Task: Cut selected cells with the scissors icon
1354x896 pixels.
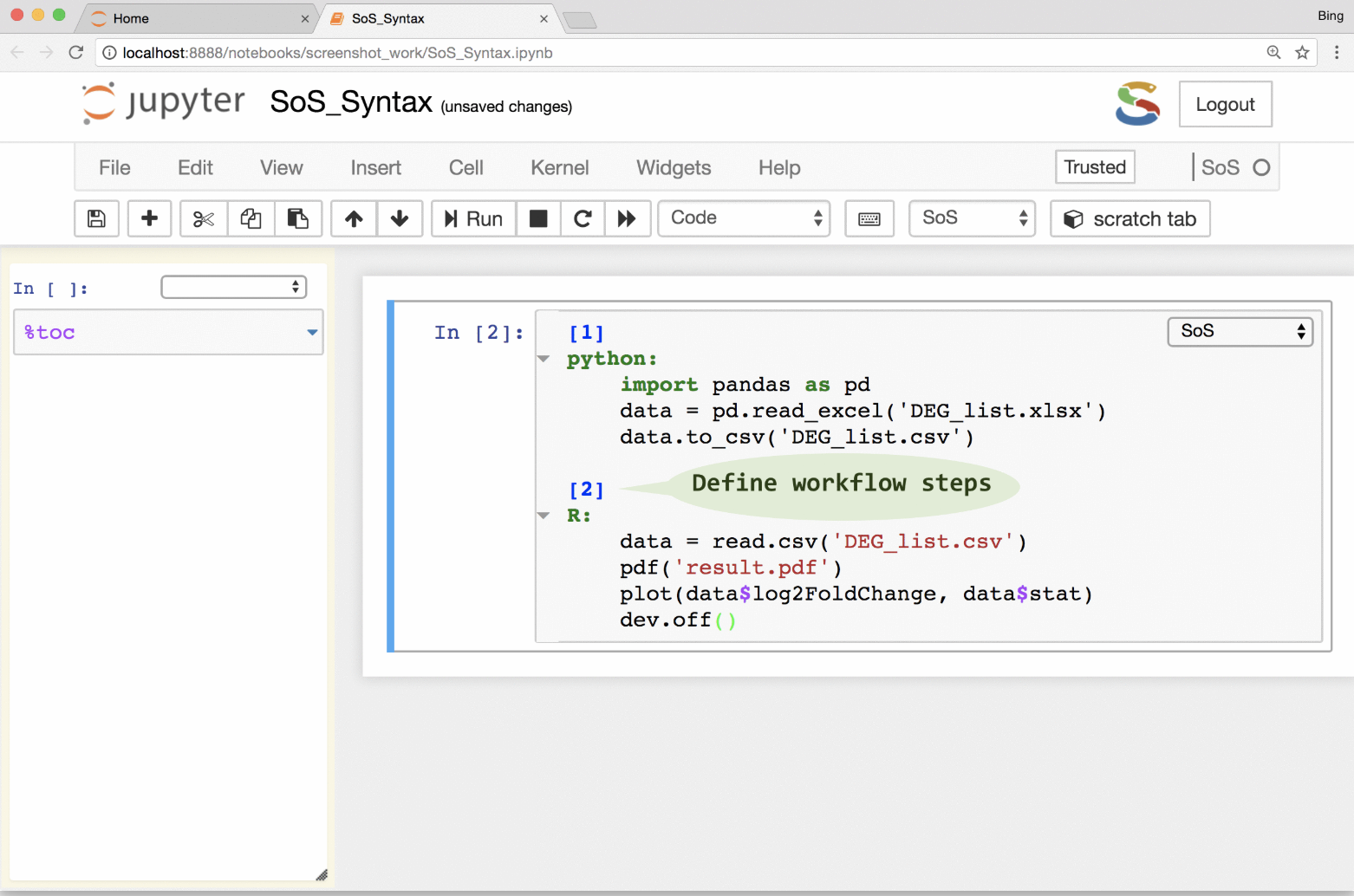Action: 204,218
